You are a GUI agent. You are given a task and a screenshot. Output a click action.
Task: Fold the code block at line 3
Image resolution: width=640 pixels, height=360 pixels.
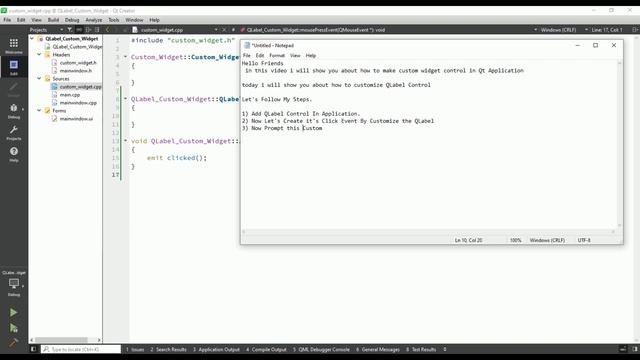click(126, 57)
